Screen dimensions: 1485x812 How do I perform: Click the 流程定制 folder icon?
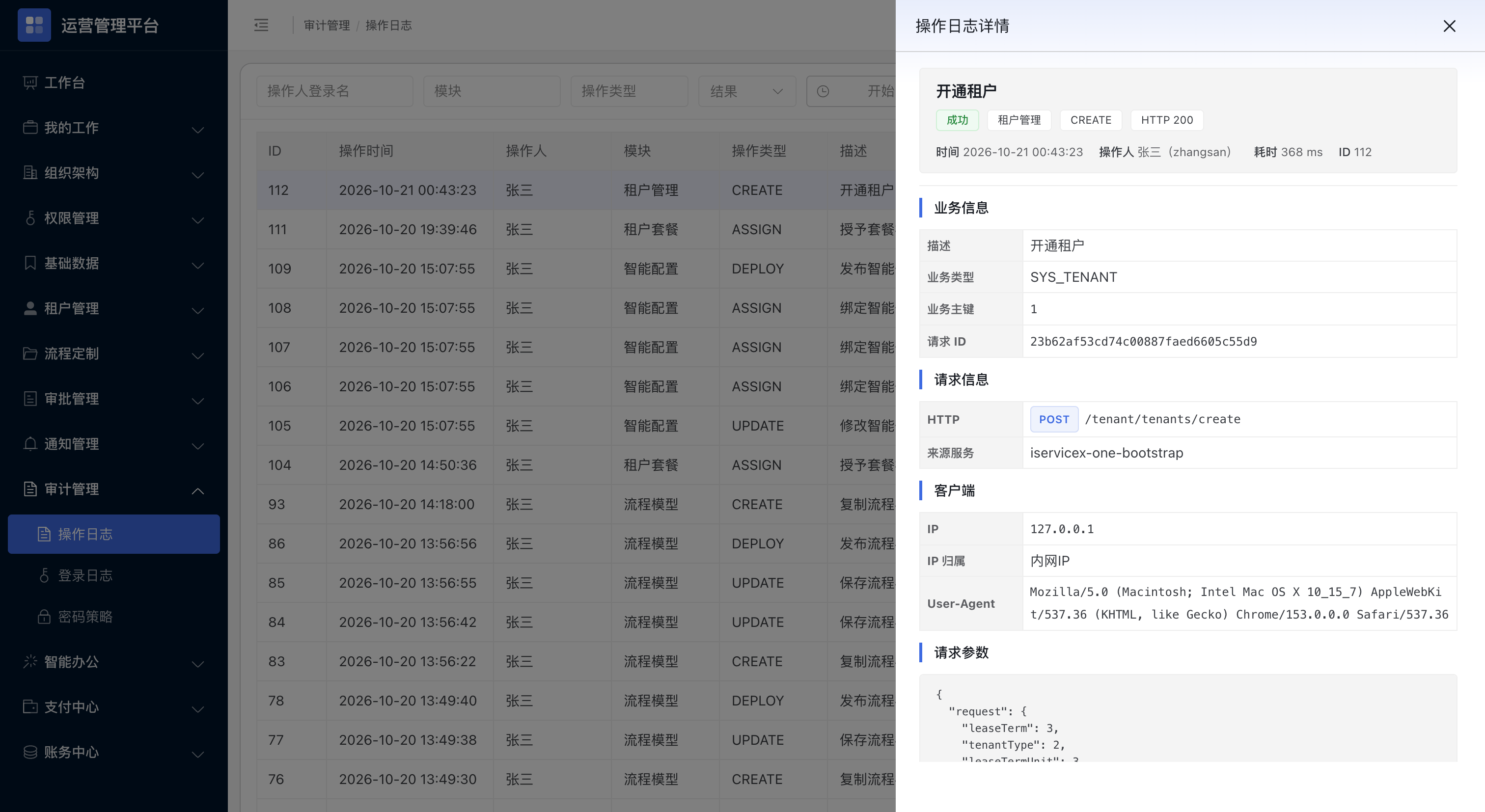coord(30,353)
